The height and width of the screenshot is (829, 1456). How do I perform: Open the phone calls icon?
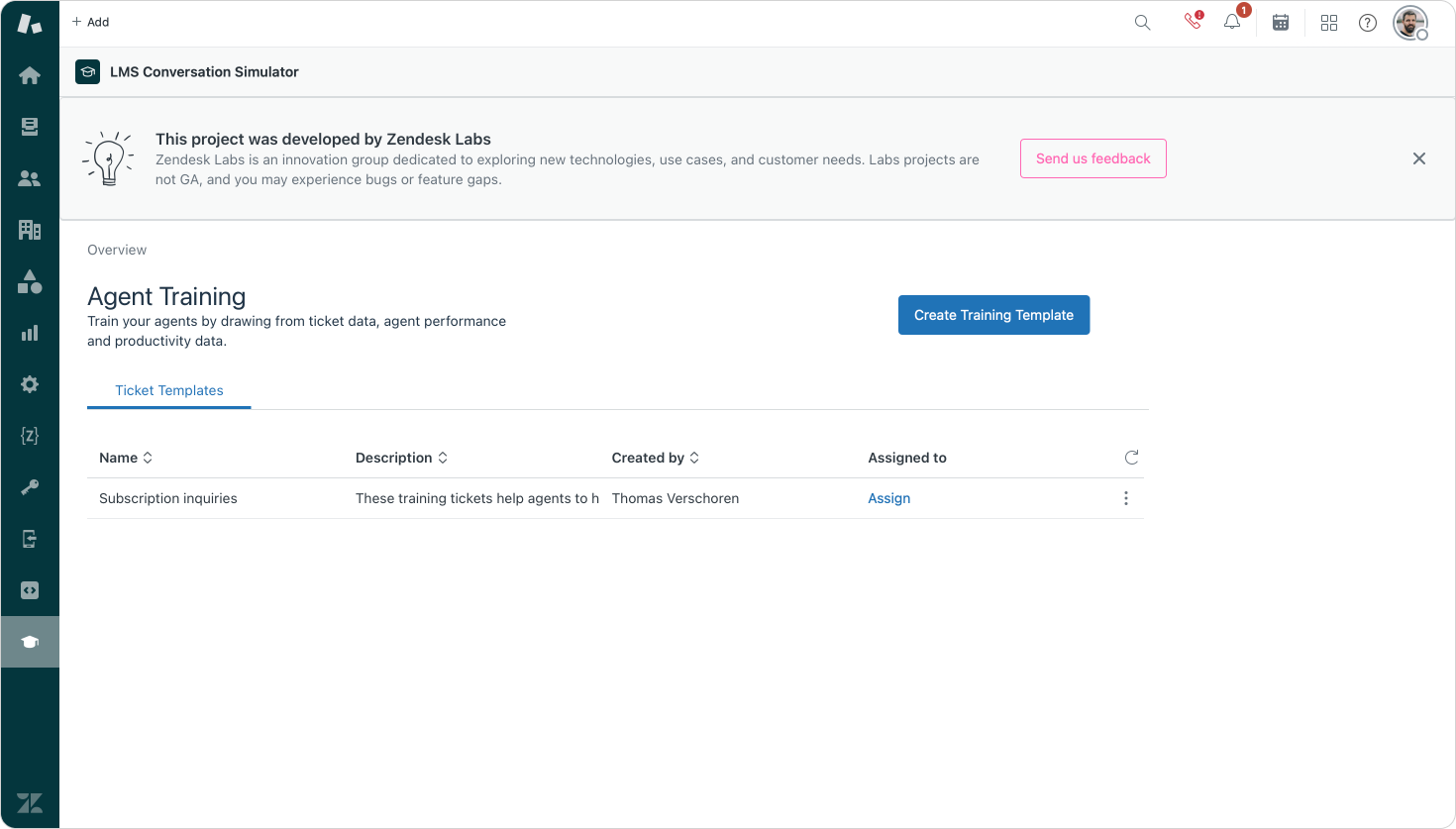(x=1193, y=21)
